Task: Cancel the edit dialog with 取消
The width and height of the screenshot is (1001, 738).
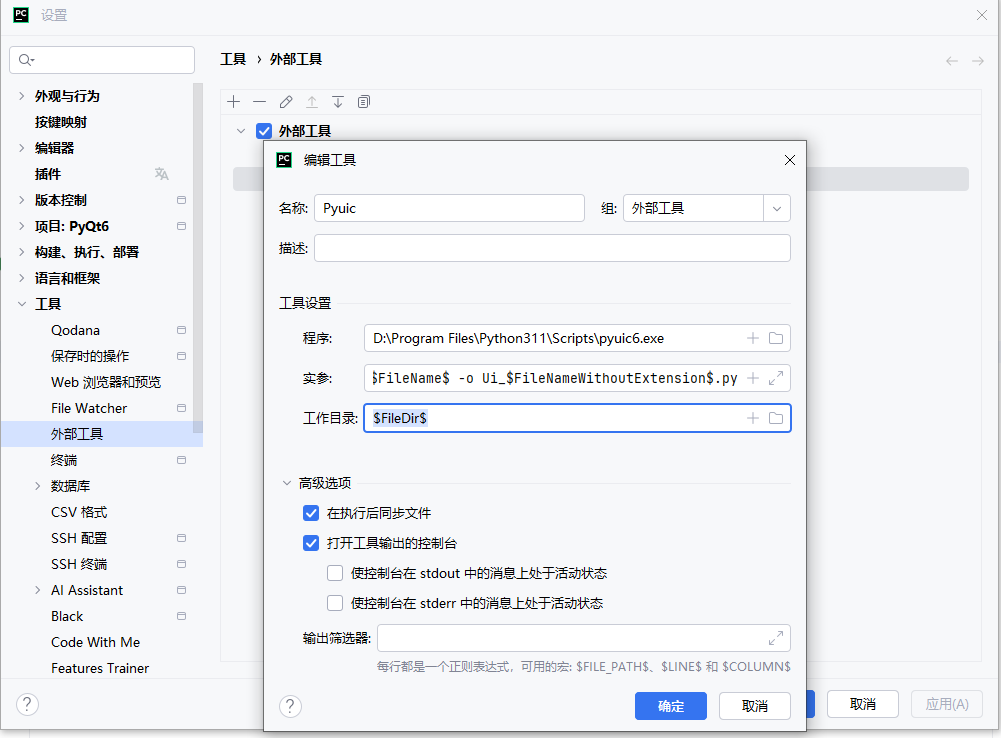Action: tap(755, 705)
